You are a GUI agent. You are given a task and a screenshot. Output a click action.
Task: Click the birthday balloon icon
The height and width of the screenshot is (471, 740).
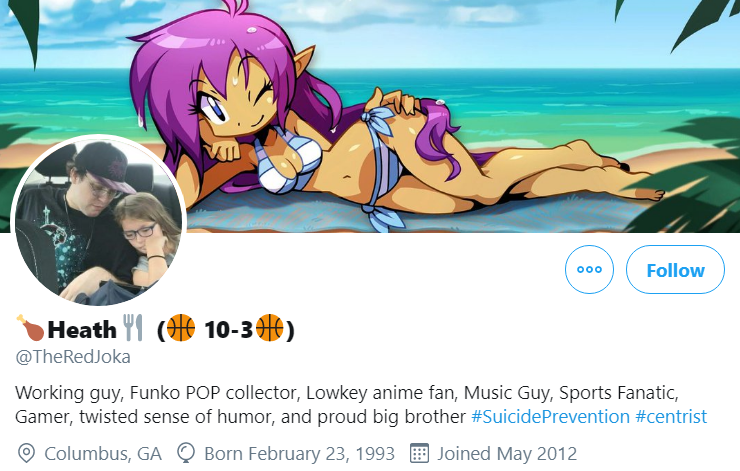186,454
